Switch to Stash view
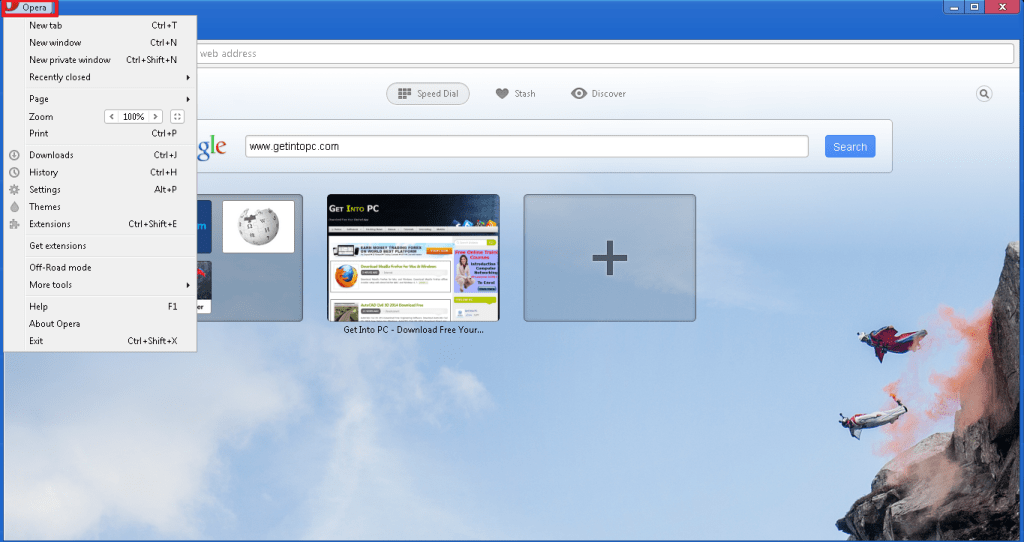The height and width of the screenshot is (542, 1024). click(x=515, y=93)
